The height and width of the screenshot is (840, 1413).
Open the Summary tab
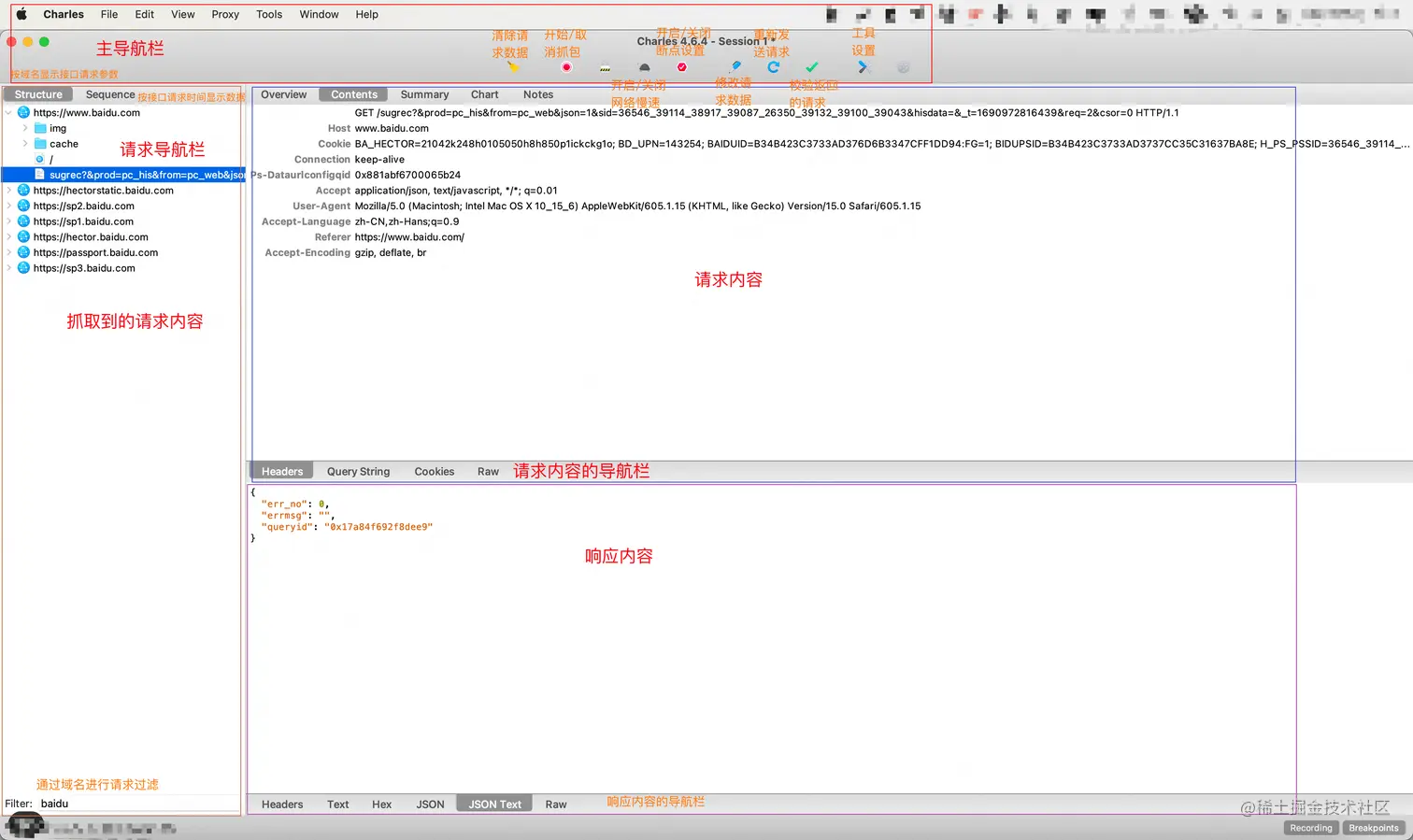pyautogui.click(x=424, y=94)
